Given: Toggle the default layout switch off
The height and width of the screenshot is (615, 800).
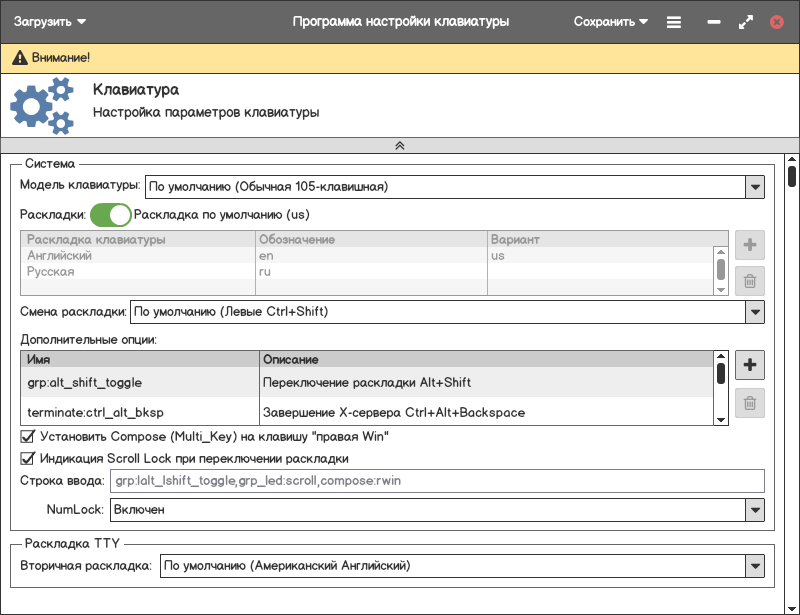Looking at the screenshot, I should [111, 214].
